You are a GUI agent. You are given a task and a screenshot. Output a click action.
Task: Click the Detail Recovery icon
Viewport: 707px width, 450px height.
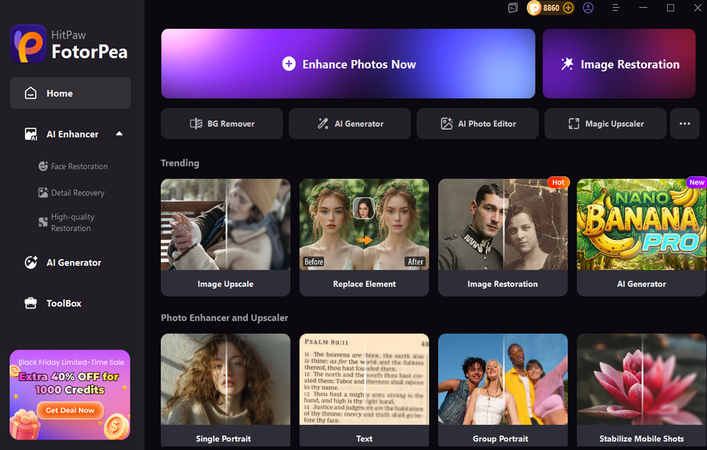[x=43, y=193]
